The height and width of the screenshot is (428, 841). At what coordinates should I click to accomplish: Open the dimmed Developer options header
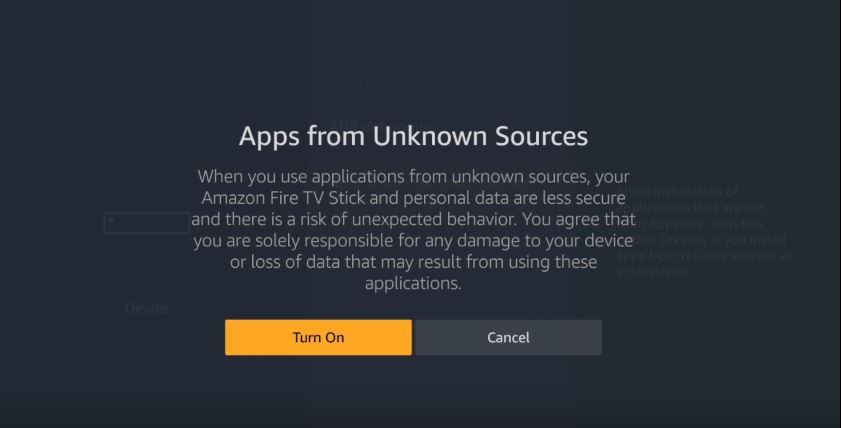point(391,83)
